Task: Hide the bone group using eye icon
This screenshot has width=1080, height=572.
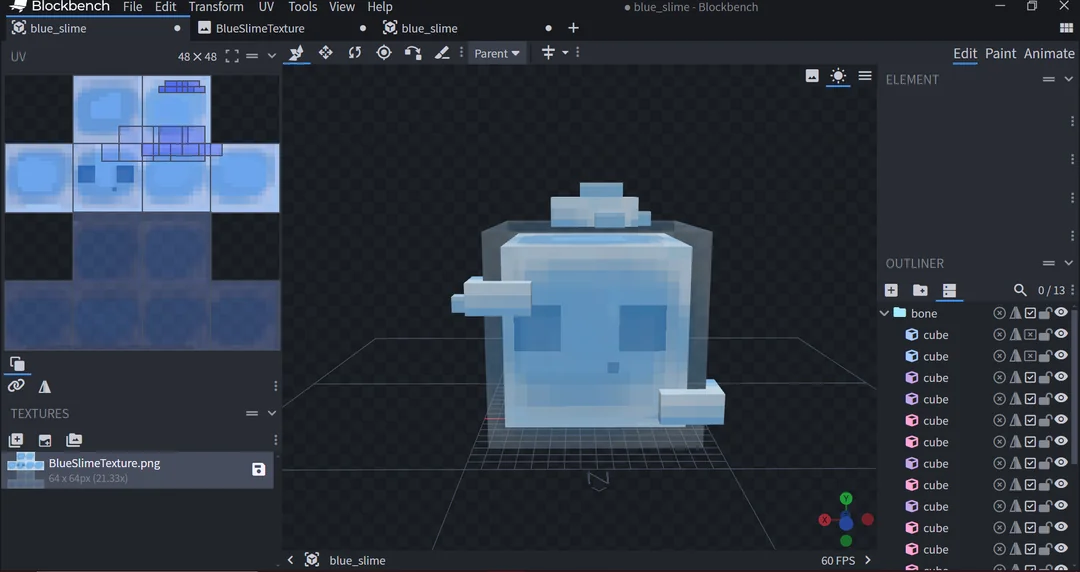Action: (1061, 313)
